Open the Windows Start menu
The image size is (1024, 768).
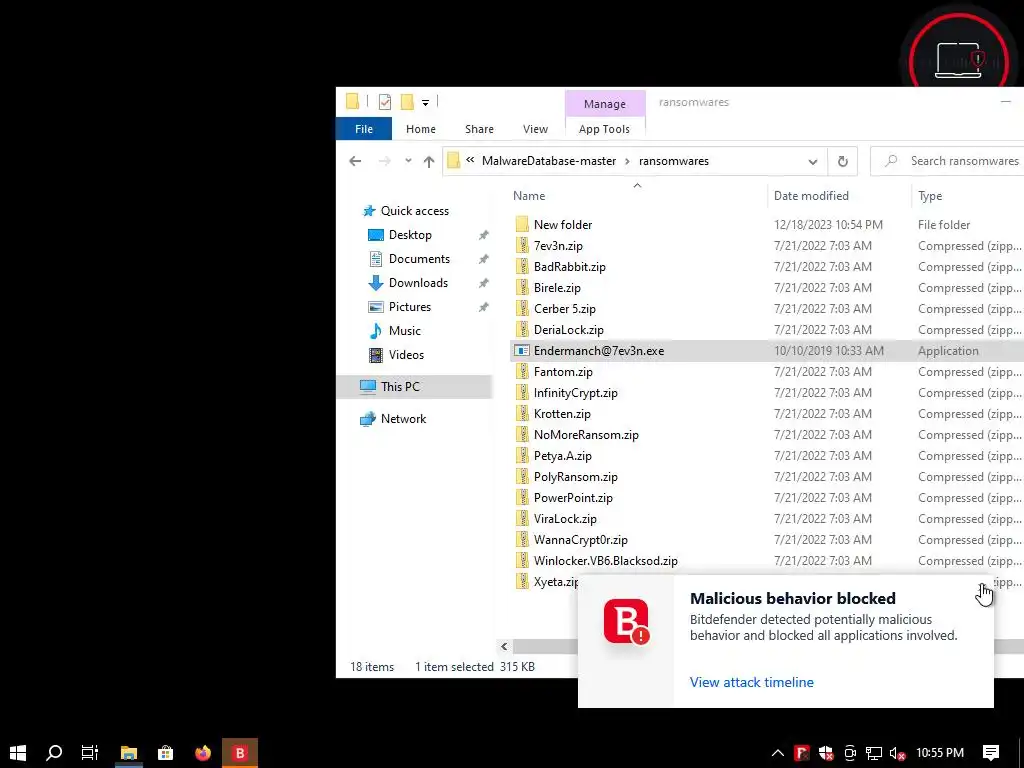tap(18, 753)
